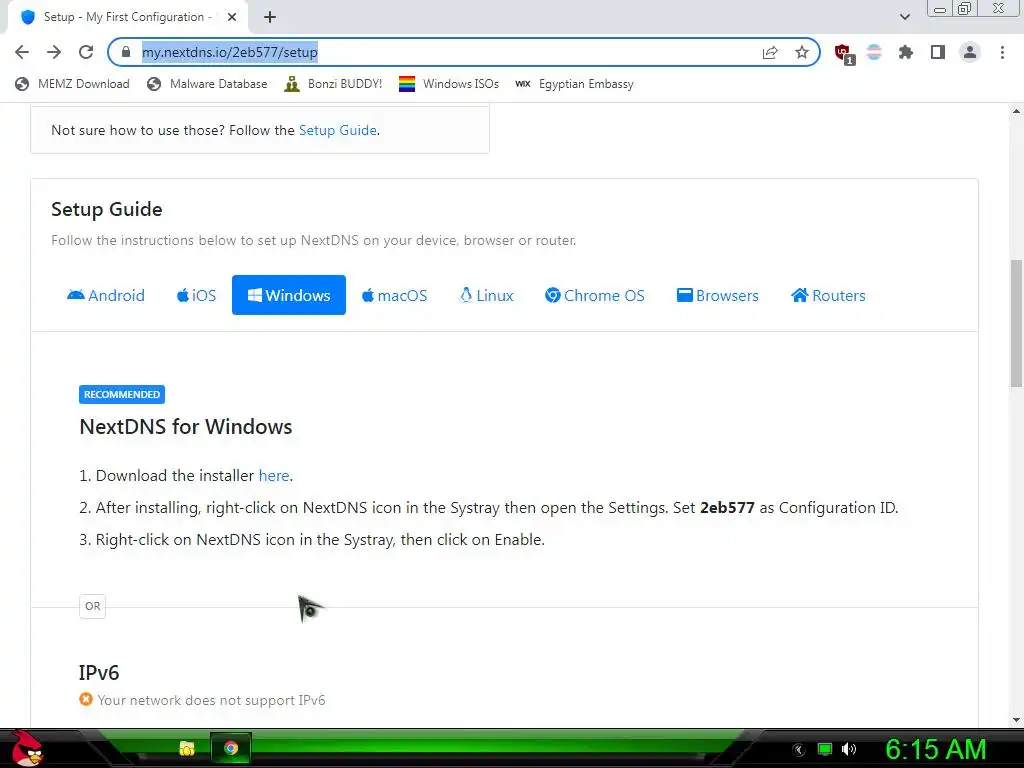Click the NextDNS for Windows heading
This screenshot has width=1024, height=768.
(185, 426)
